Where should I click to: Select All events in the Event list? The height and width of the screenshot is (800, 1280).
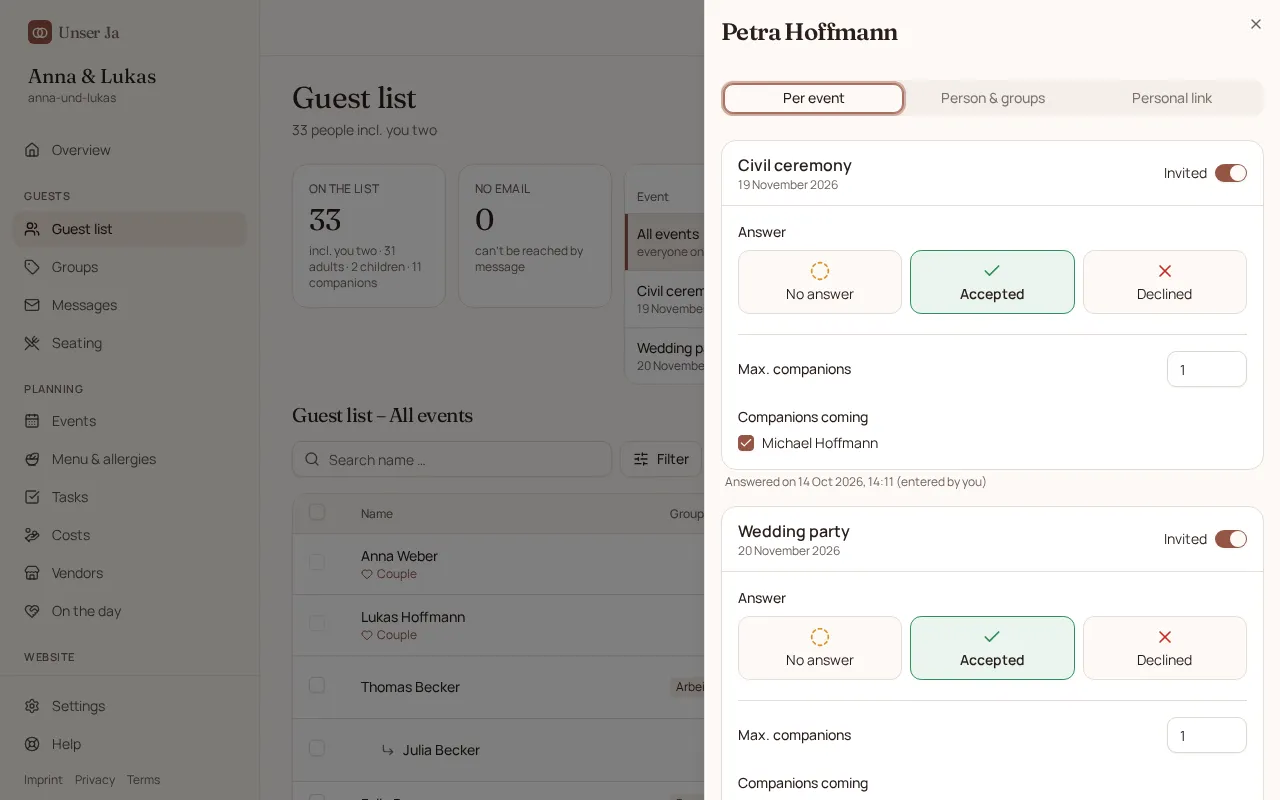coord(666,242)
